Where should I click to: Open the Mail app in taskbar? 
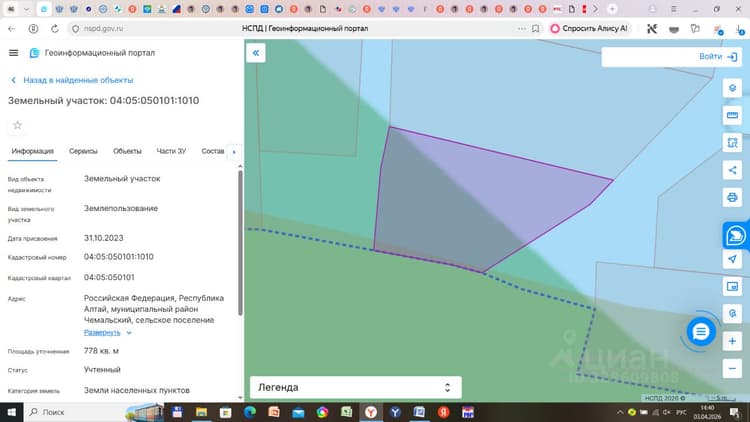click(298, 412)
